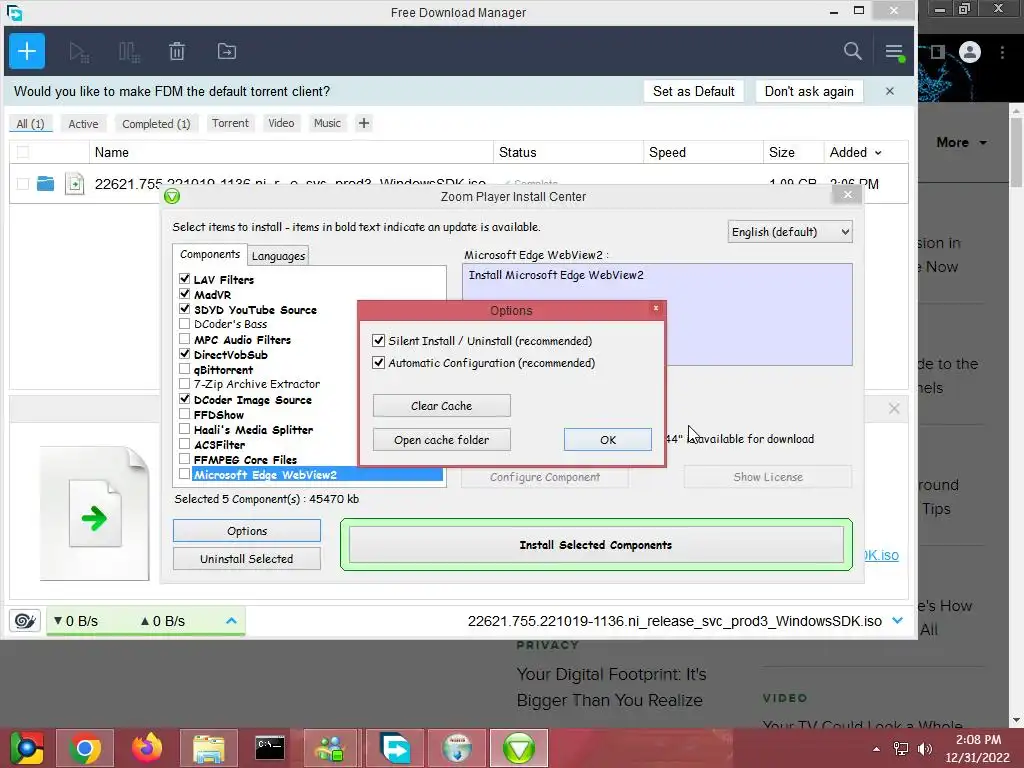
Task: Check the FFDShow component
Action: pos(185,414)
